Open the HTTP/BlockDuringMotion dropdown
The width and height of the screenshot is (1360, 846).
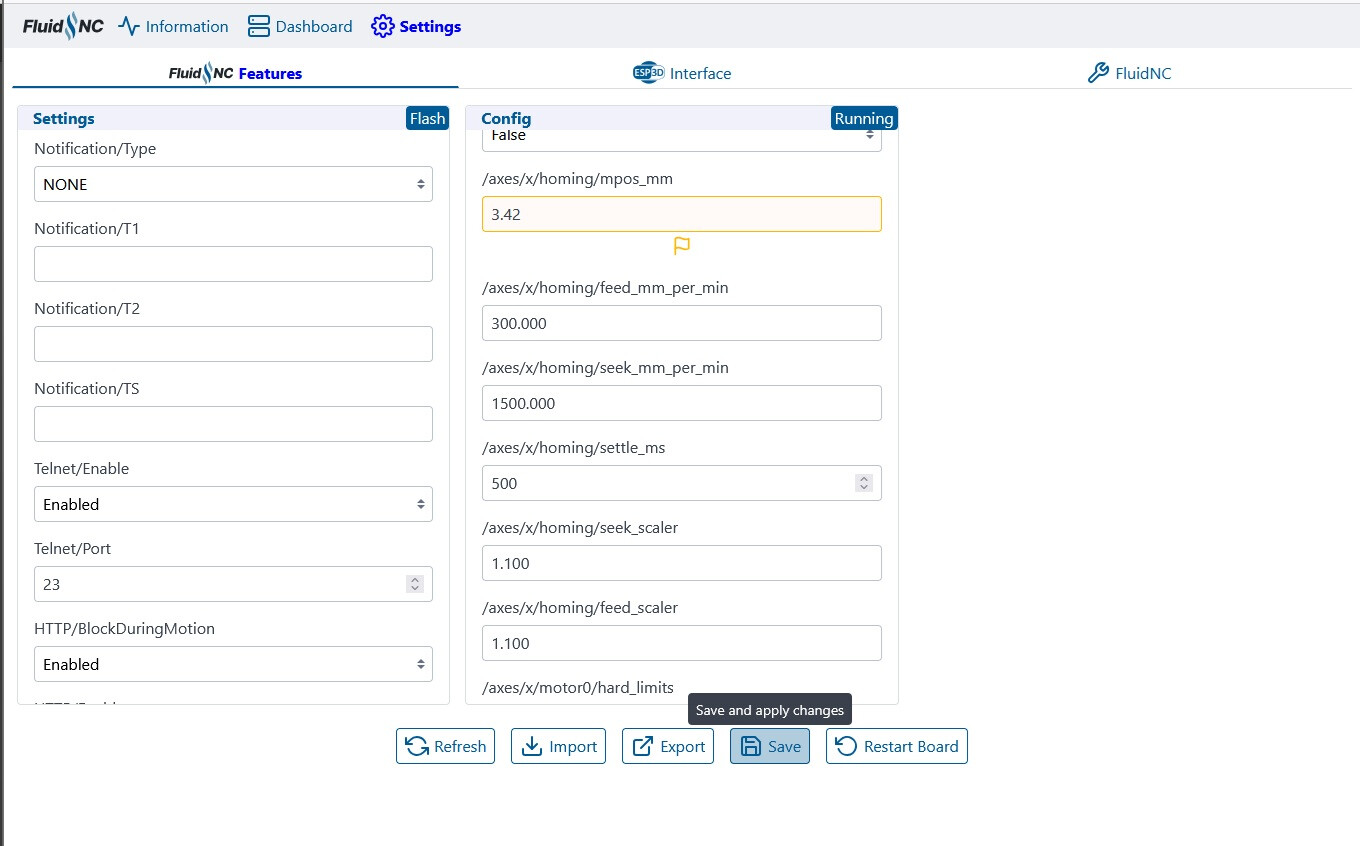233,664
